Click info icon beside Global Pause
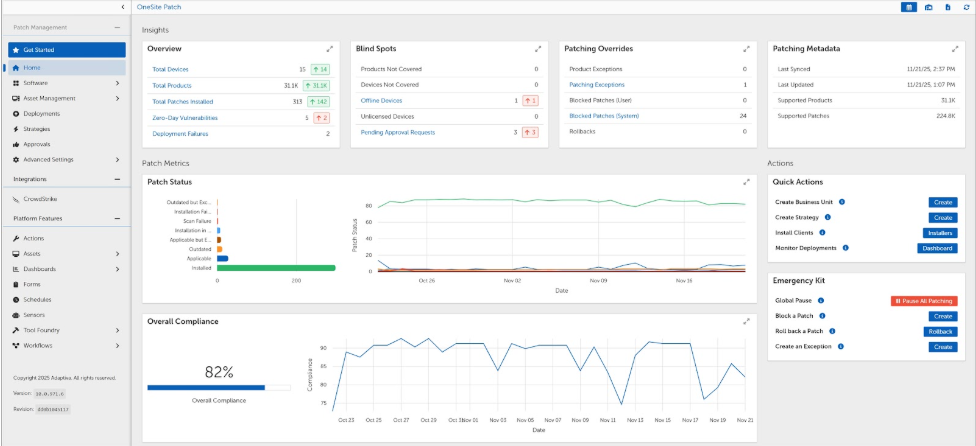 pos(821,300)
